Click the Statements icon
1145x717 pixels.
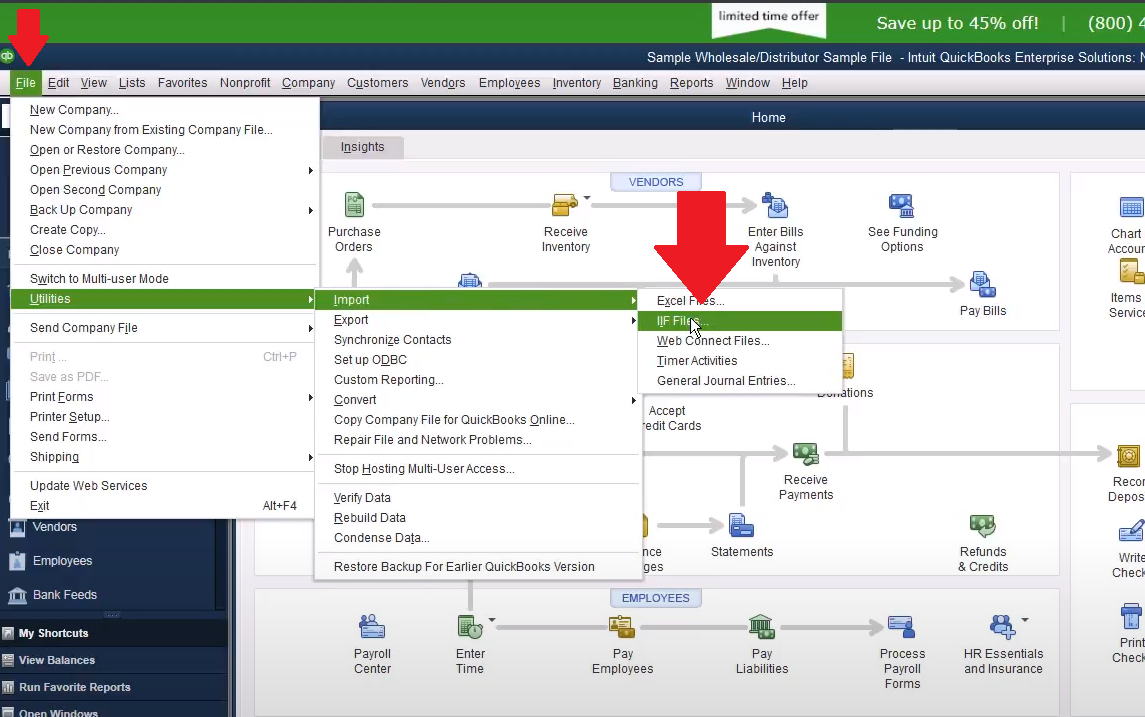click(x=741, y=526)
